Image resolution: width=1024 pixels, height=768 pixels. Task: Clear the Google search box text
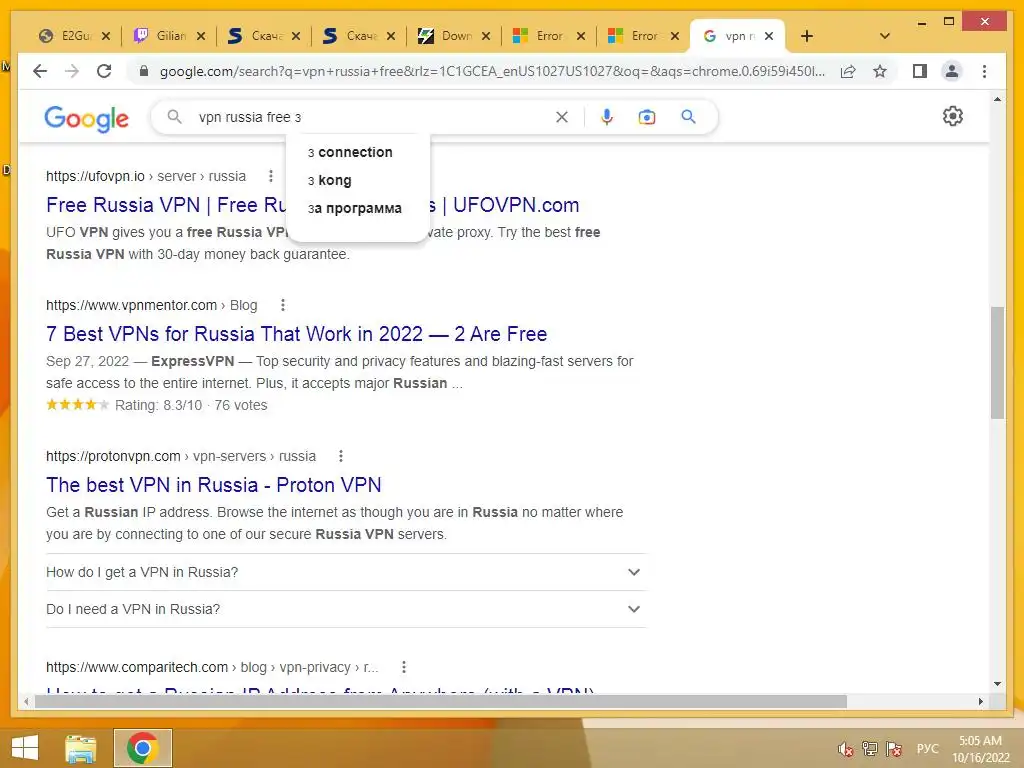point(562,117)
